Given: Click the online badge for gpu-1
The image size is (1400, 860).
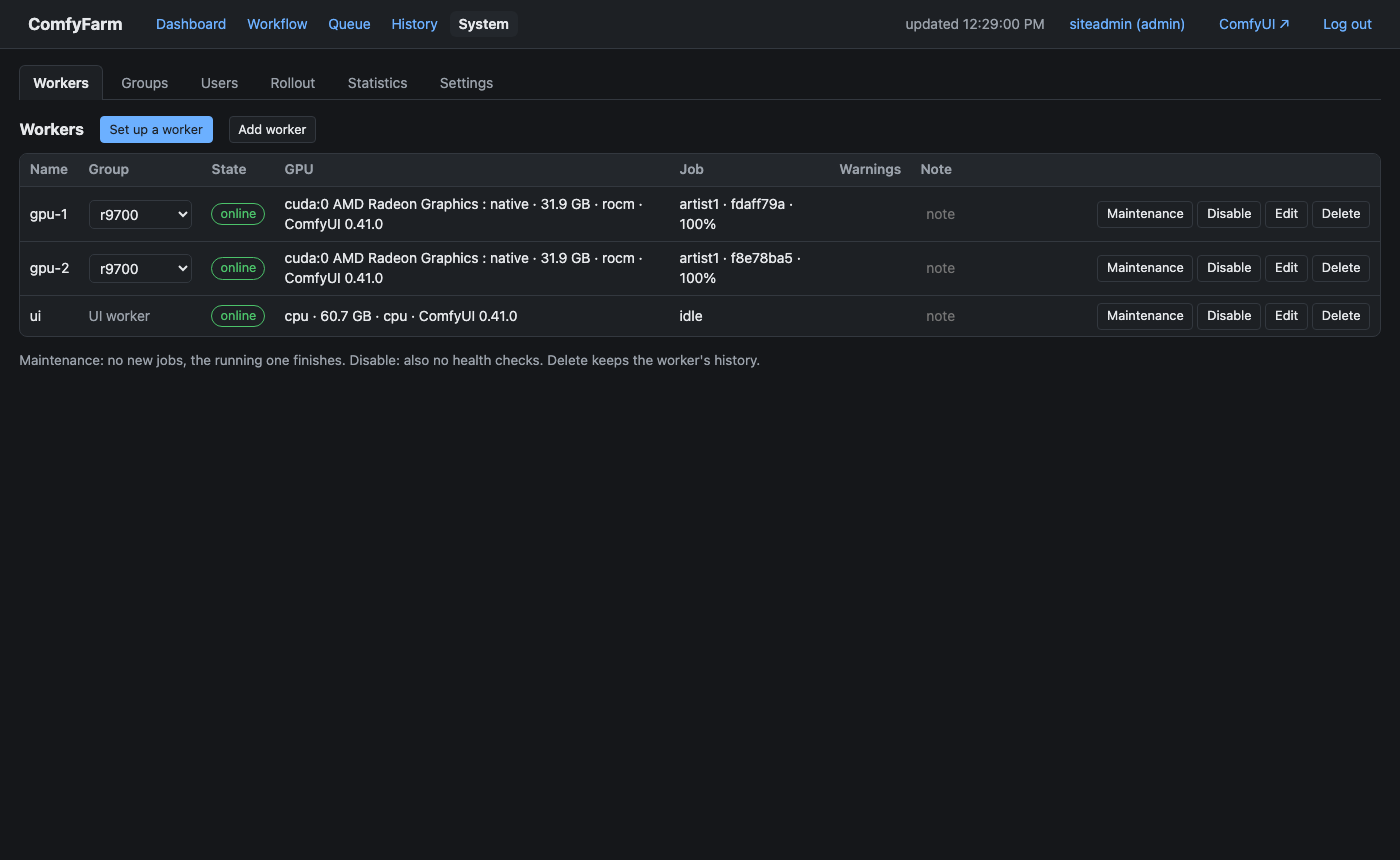Looking at the screenshot, I should pyautogui.click(x=238, y=214).
